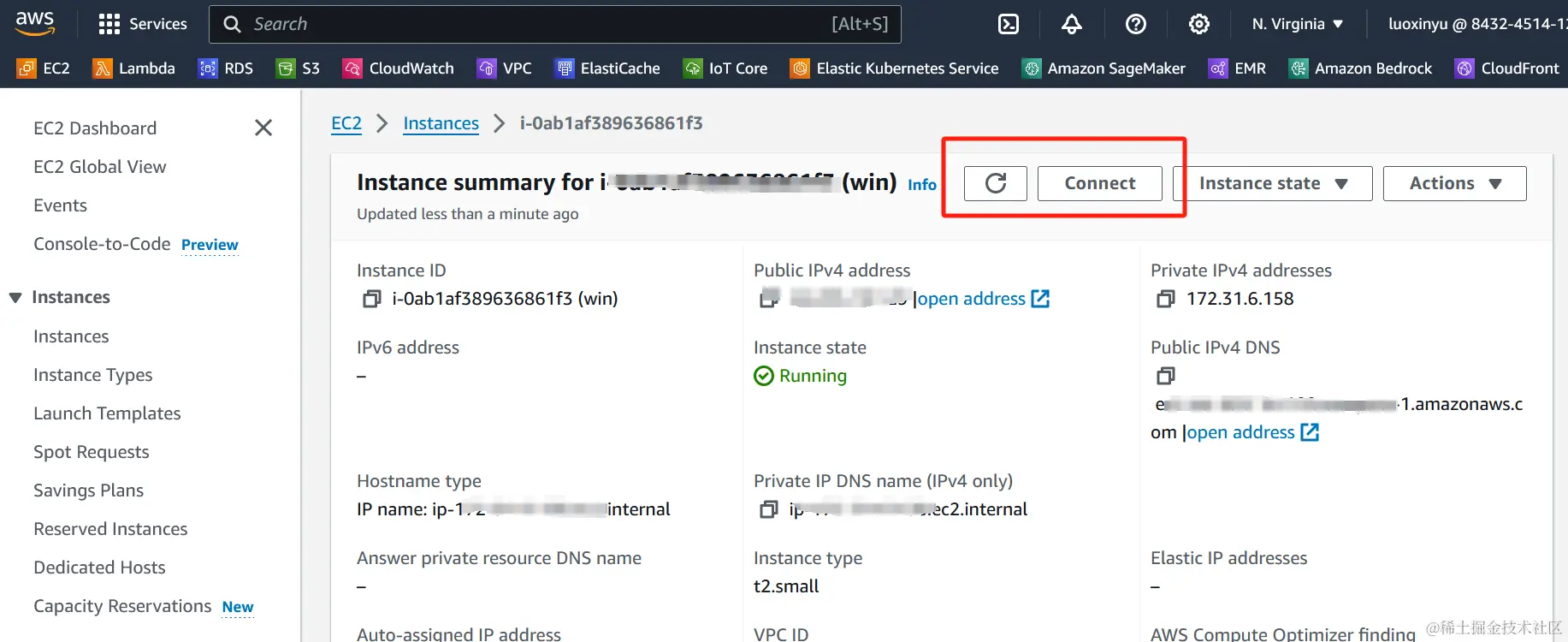Click the Connect button
Screen dimensions: 1568x642
click(x=1100, y=183)
